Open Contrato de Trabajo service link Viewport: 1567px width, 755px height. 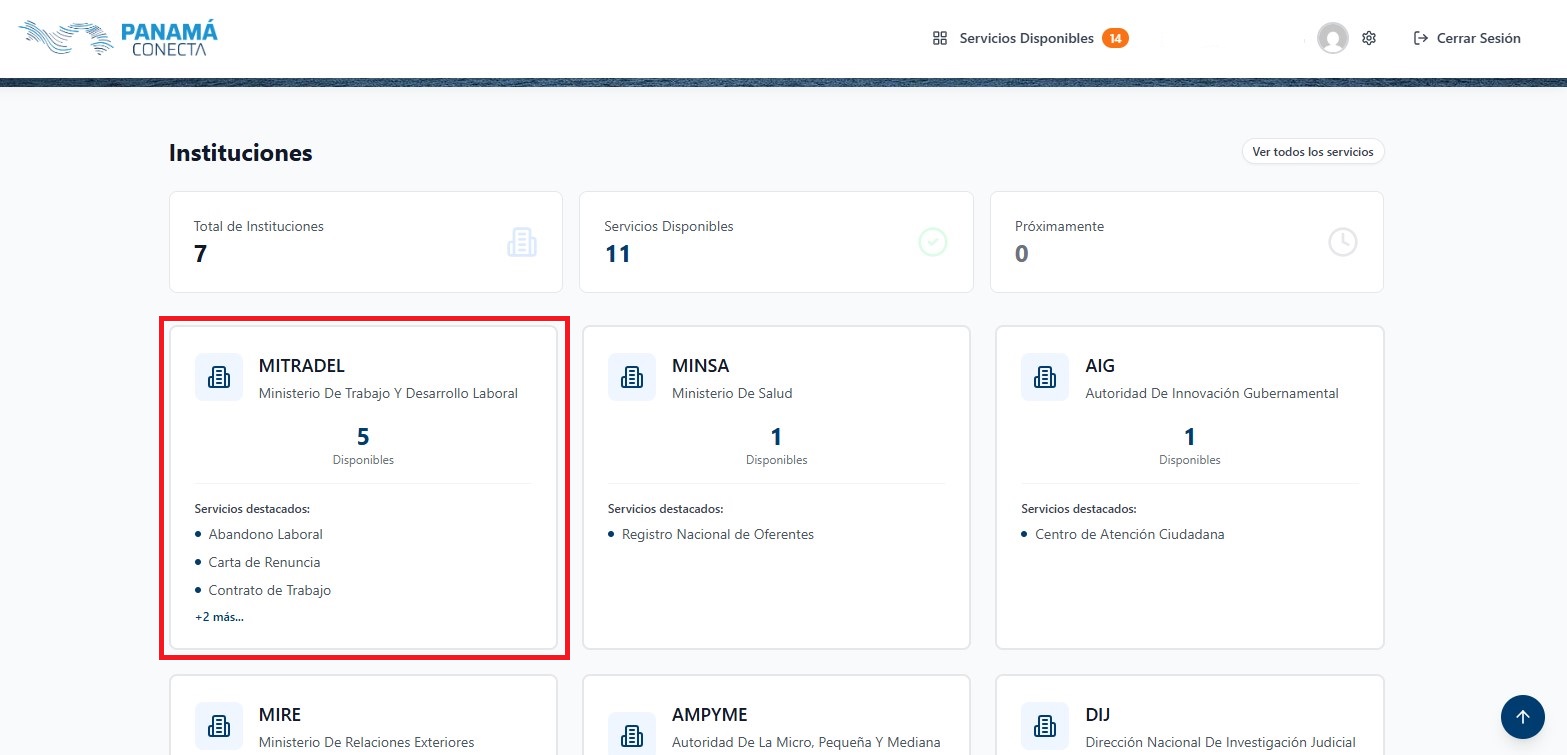point(269,590)
